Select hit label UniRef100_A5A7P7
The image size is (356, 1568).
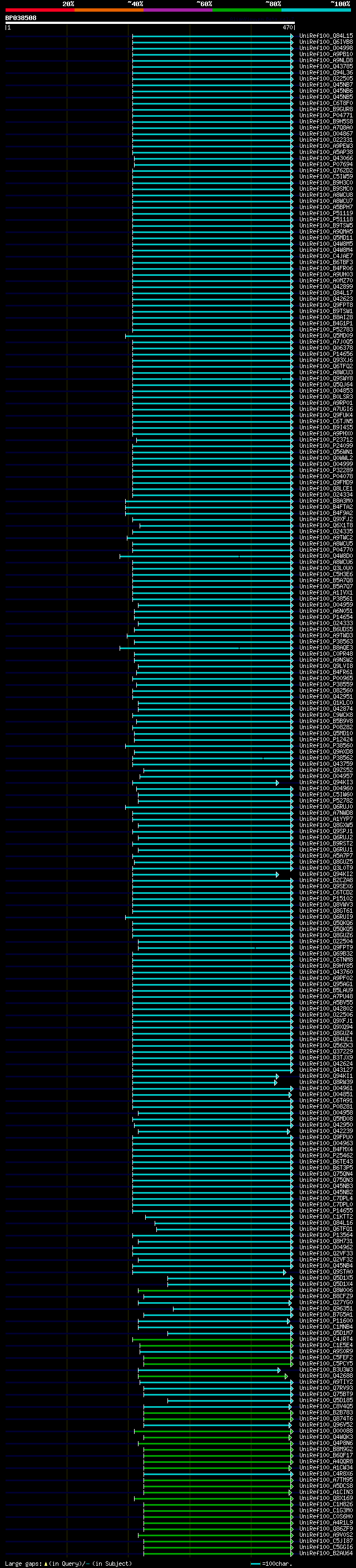point(326,856)
